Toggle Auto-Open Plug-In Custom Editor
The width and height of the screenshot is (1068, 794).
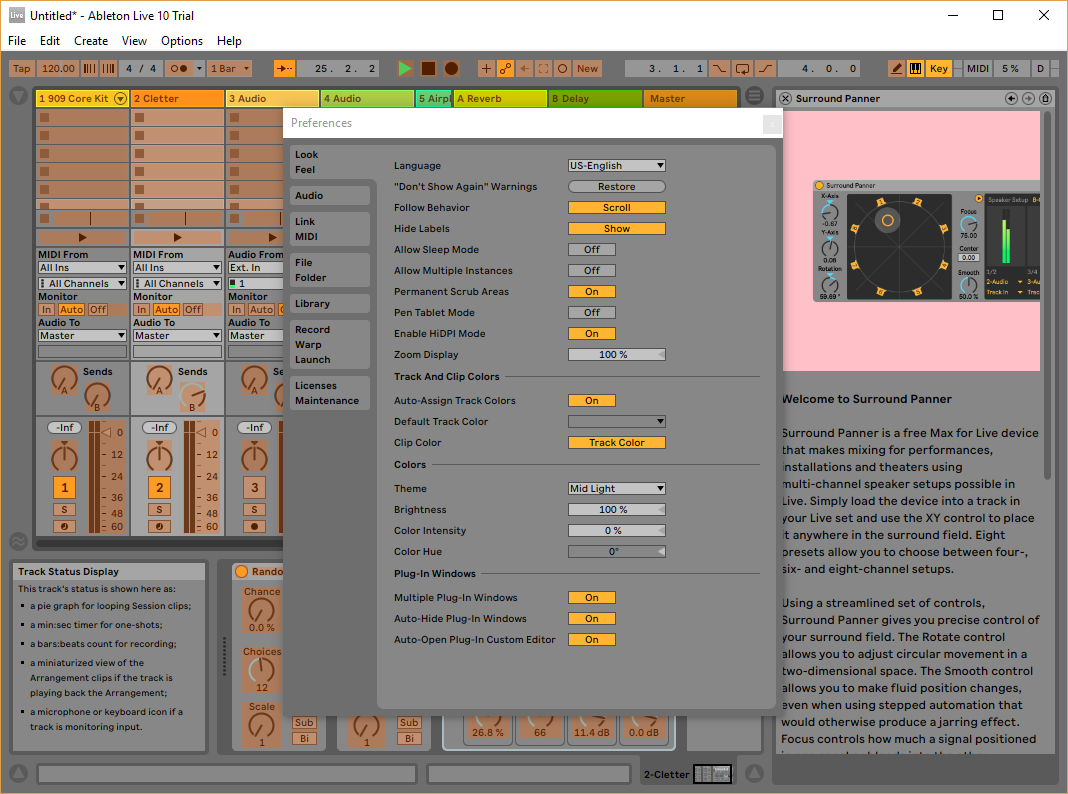pyautogui.click(x=592, y=640)
